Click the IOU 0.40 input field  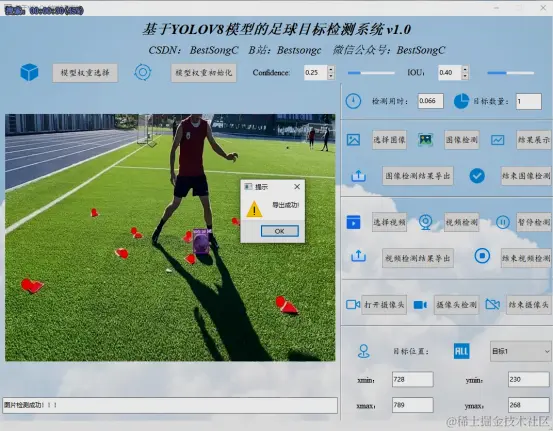[450, 72]
